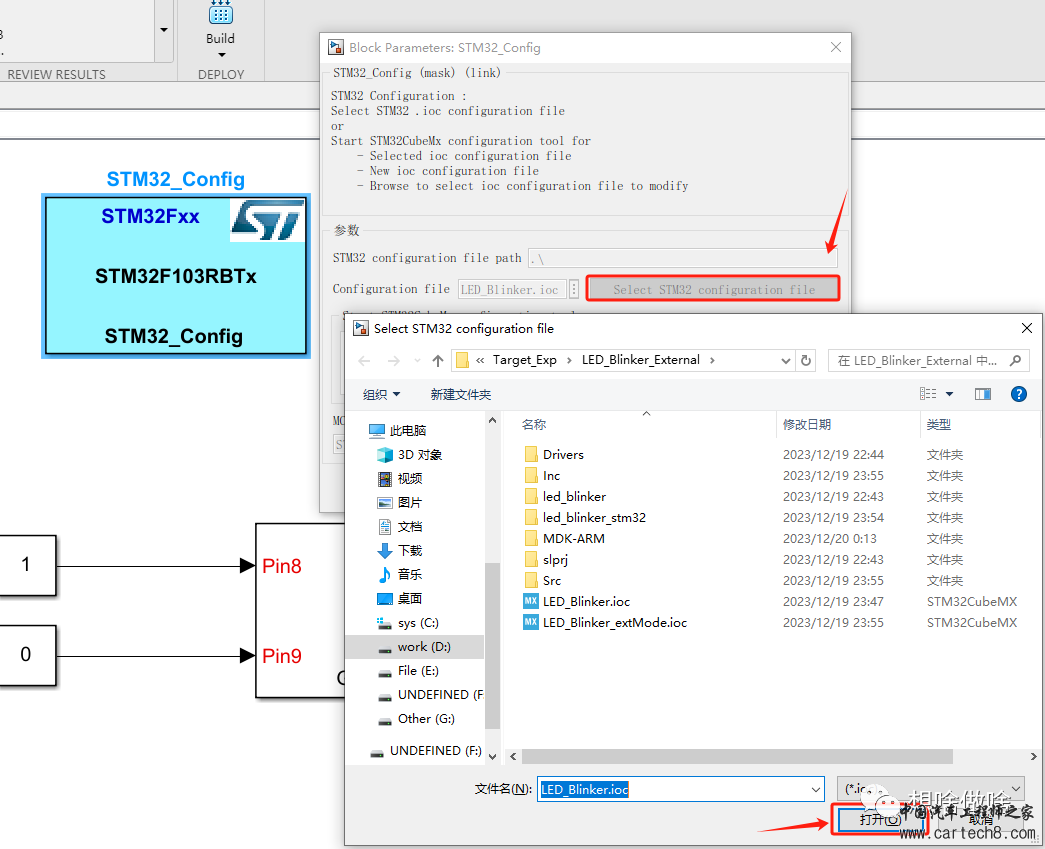Image resolution: width=1045 pixels, height=849 pixels.
Task: Select the STM32F103RBTx config block
Action: click(176, 275)
